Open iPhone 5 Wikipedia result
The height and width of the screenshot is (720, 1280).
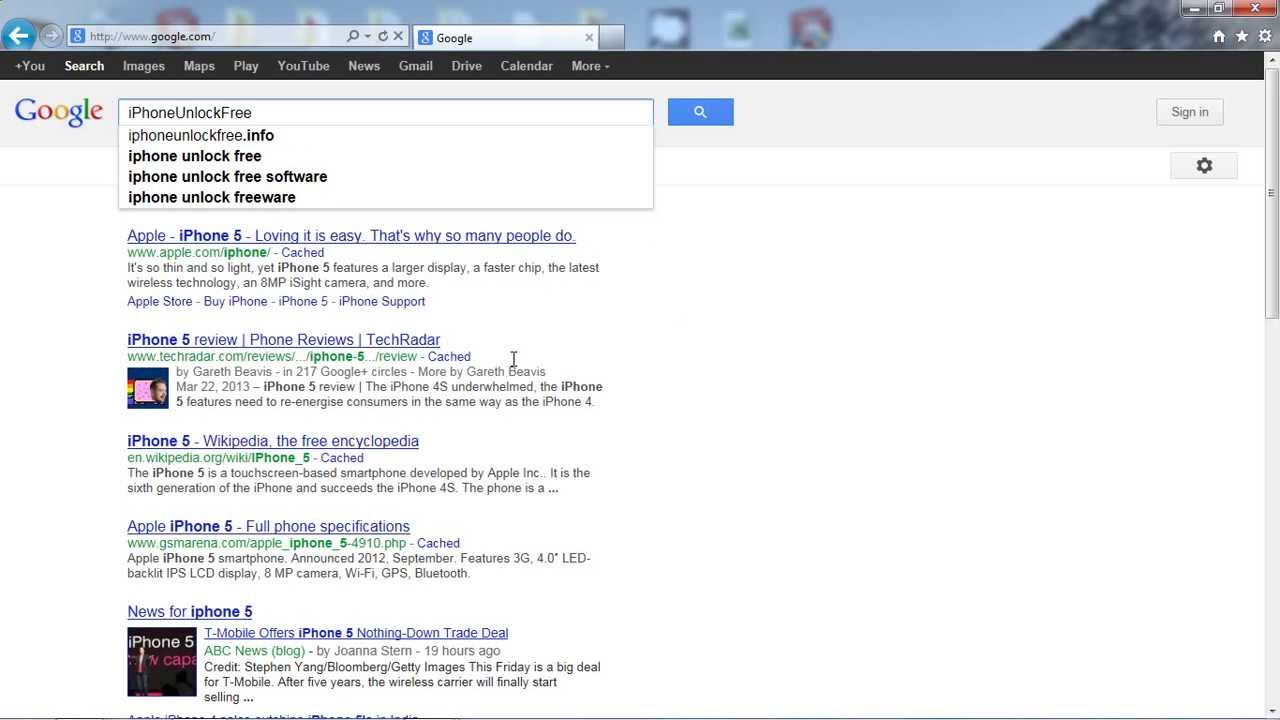pyautogui.click(x=273, y=441)
